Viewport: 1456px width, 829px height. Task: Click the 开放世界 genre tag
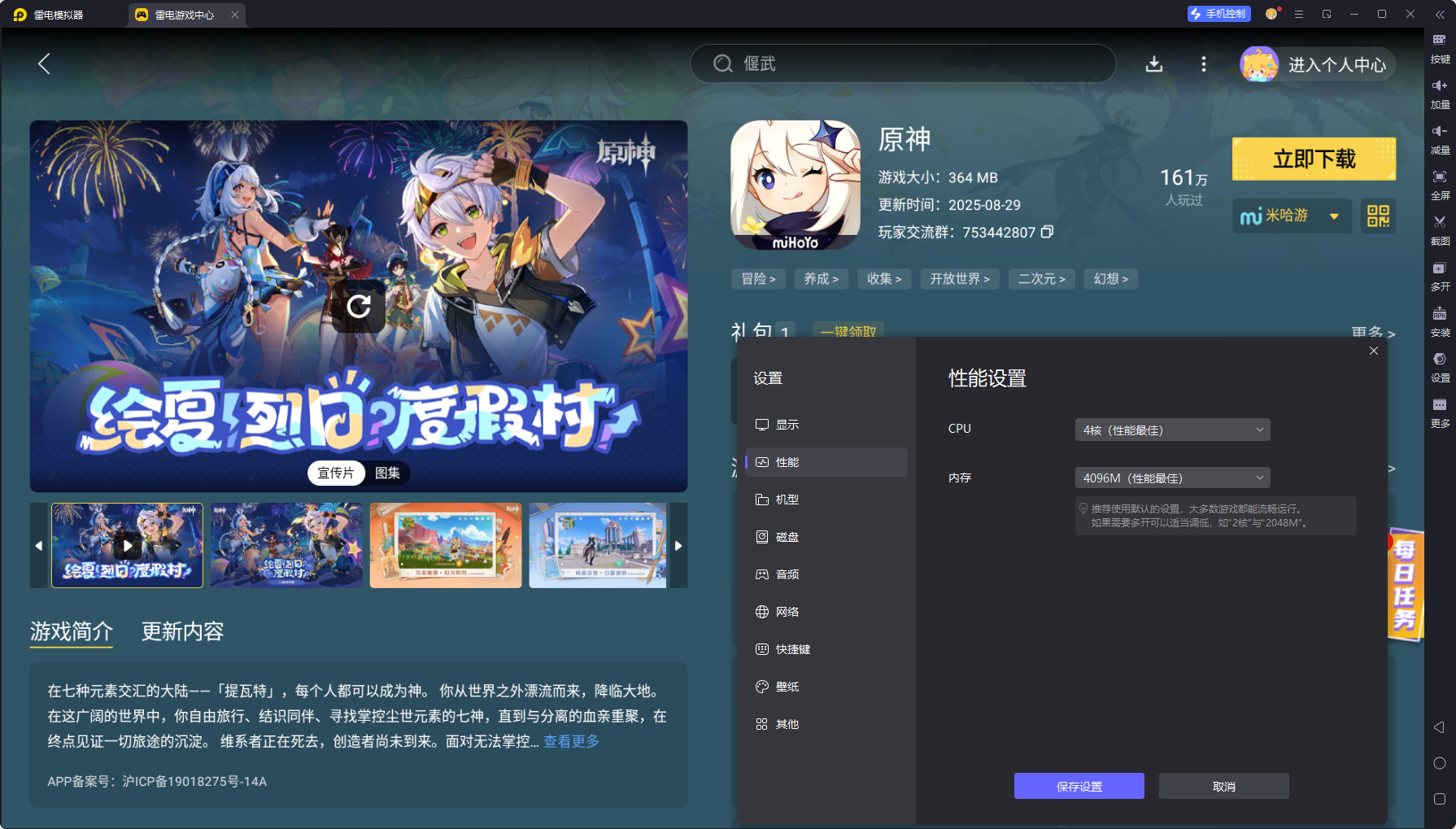tap(960, 279)
